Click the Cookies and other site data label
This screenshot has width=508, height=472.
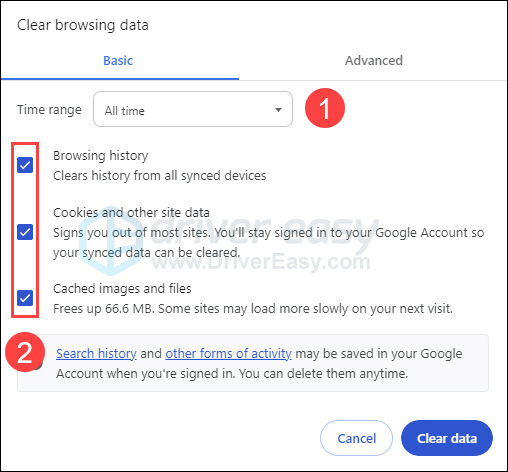[x=131, y=213]
